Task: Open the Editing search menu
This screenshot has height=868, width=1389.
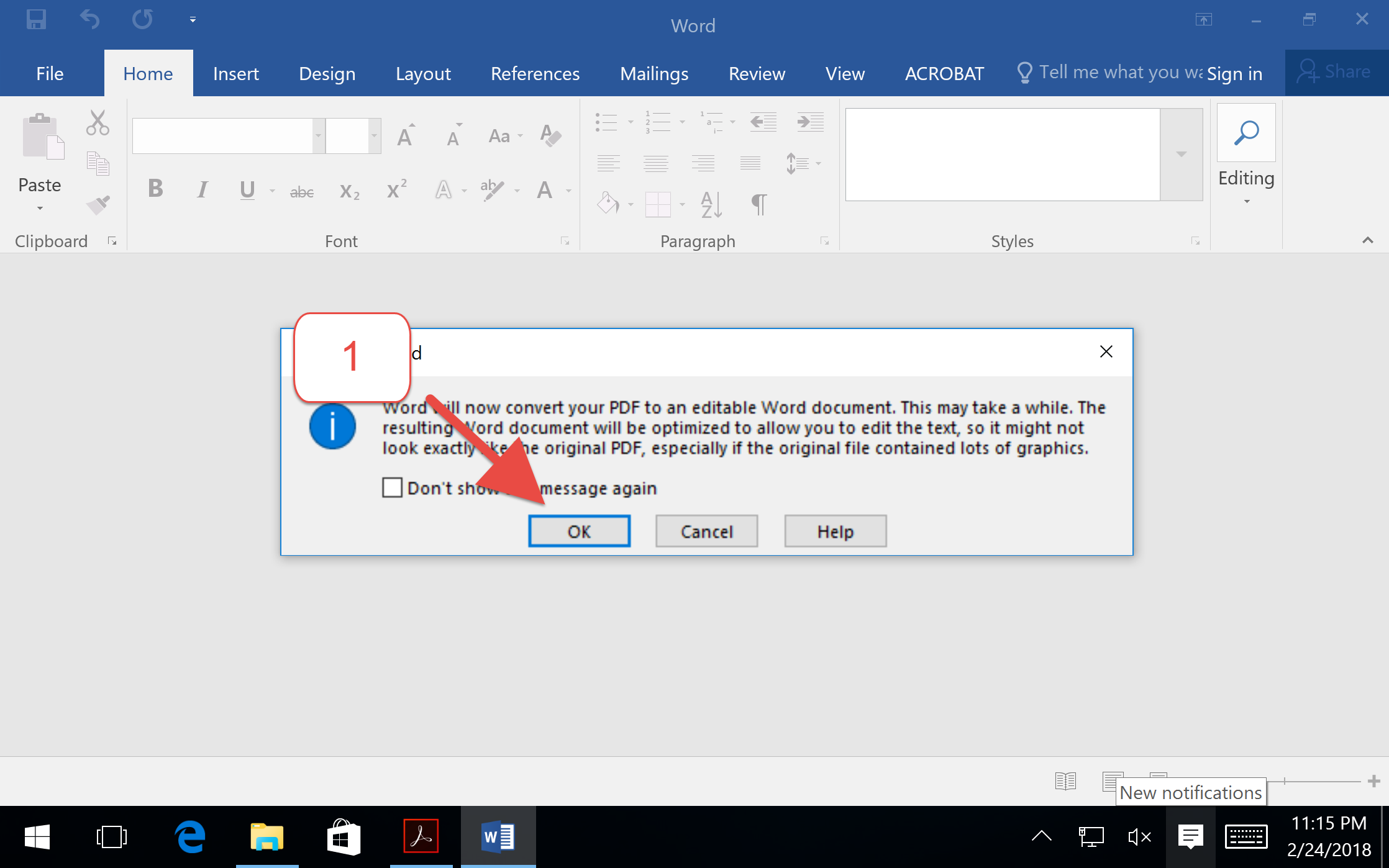Action: coord(1246,155)
